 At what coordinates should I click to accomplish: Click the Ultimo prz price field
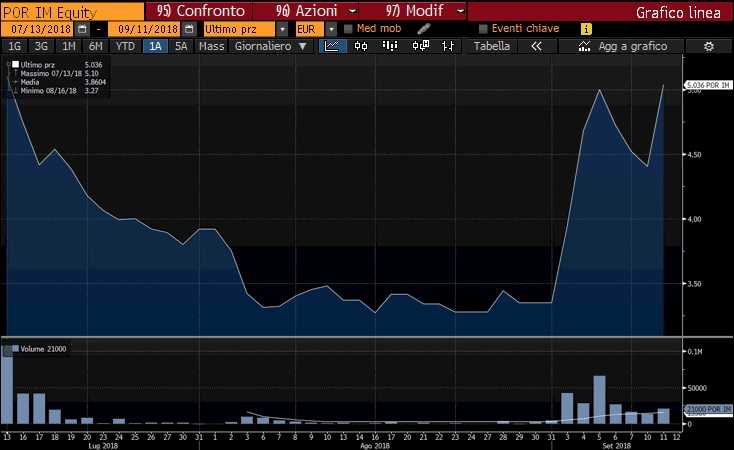point(239,29)
